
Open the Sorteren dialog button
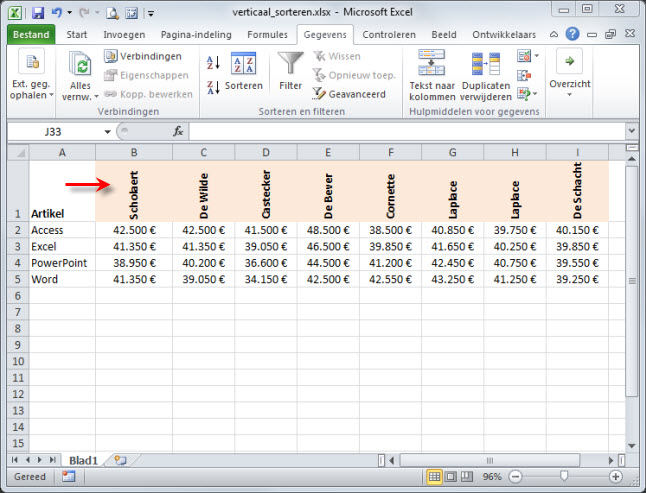[243, 71]
